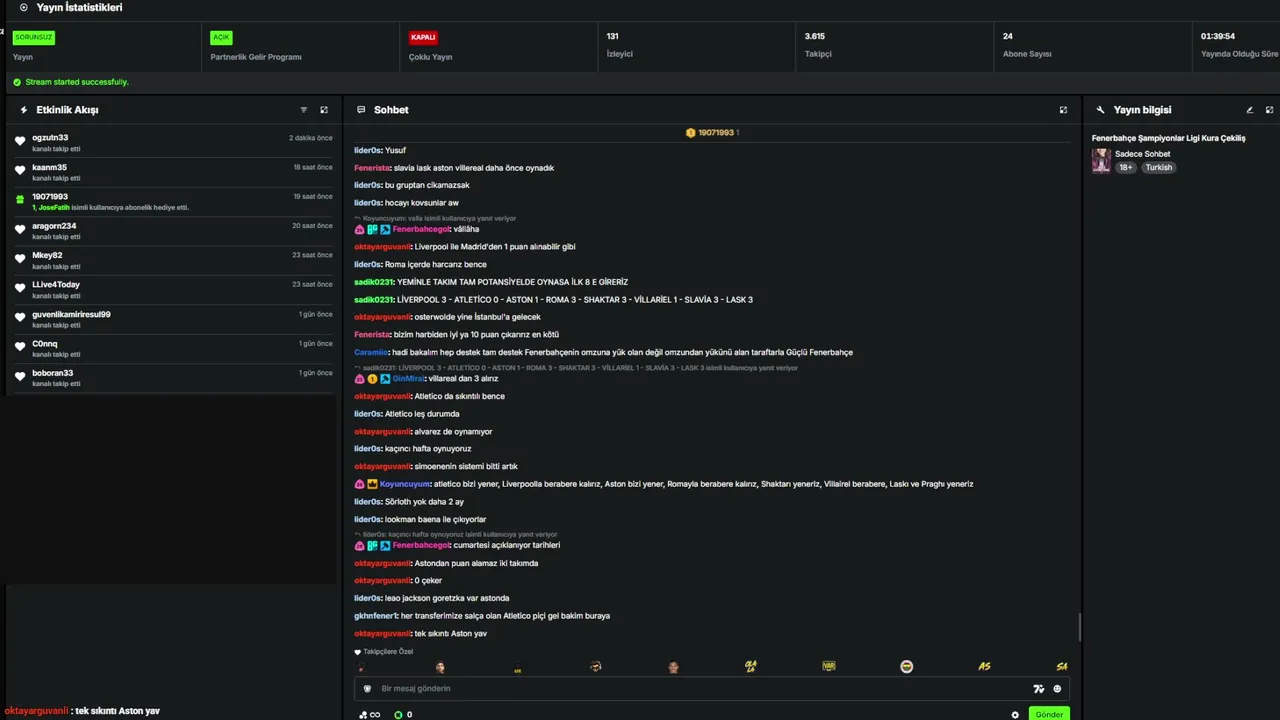
Task: Open JoseFatih's profile in the activity feed
Action: (x=54, y=208)
